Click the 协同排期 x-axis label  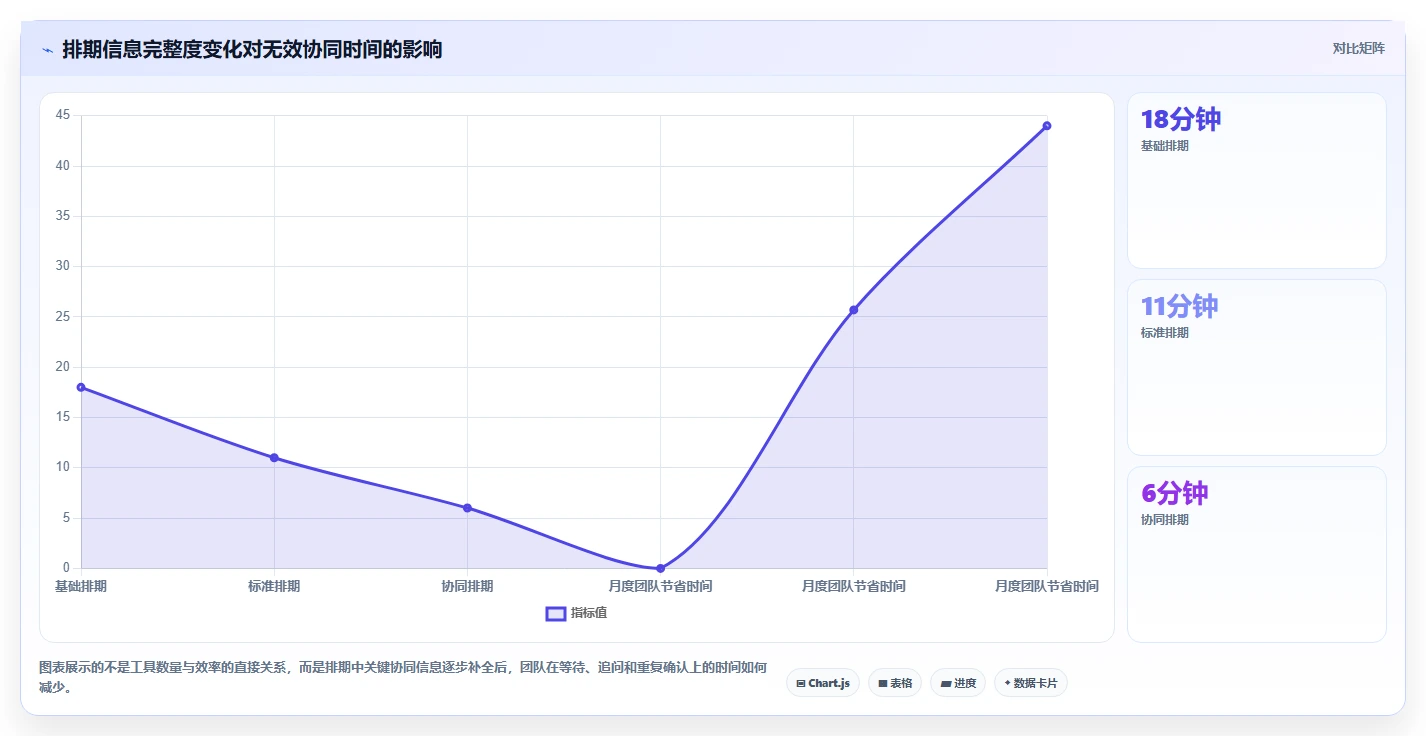point(467,586)
